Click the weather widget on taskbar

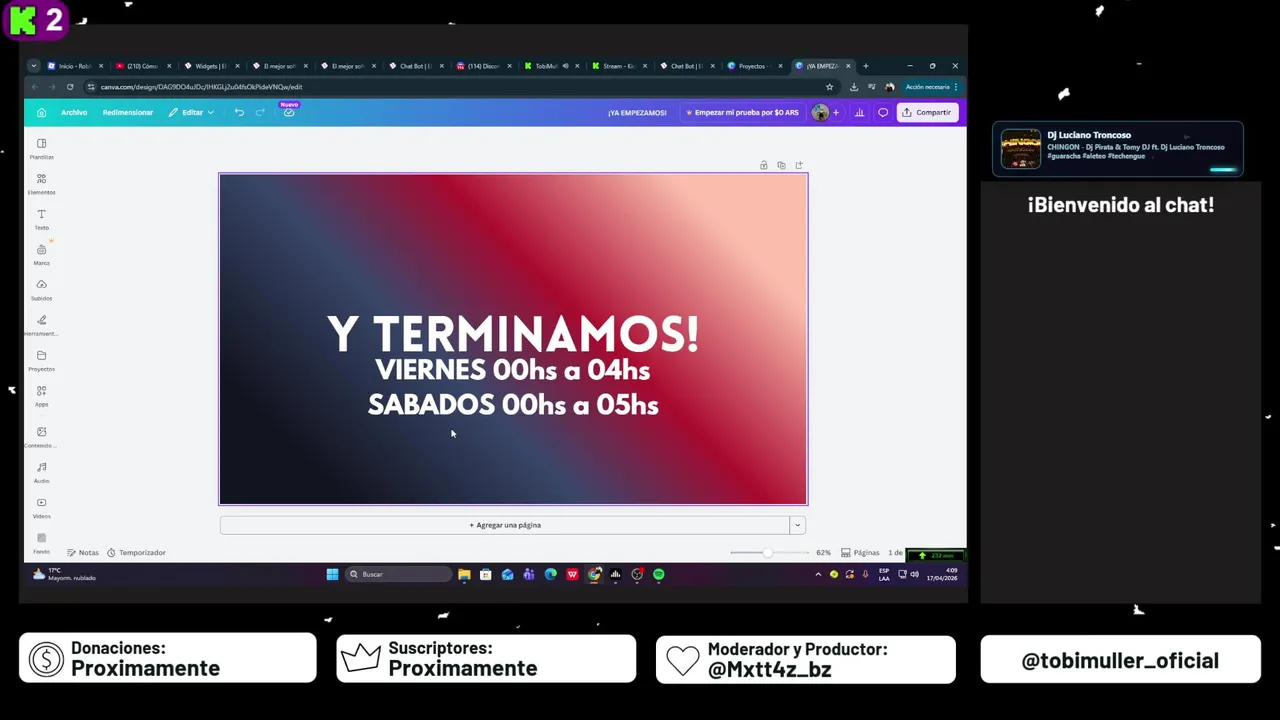click(65, 574)
